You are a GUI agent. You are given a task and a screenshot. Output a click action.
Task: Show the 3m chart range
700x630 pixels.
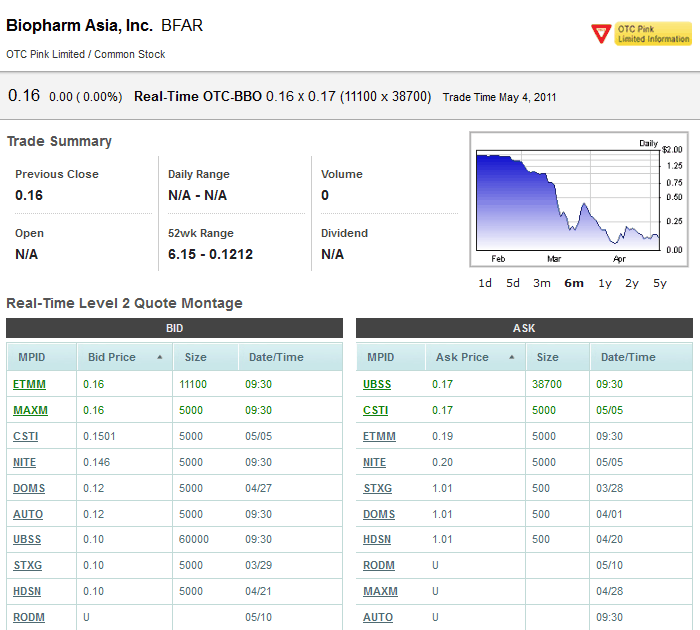click(541, 283)
